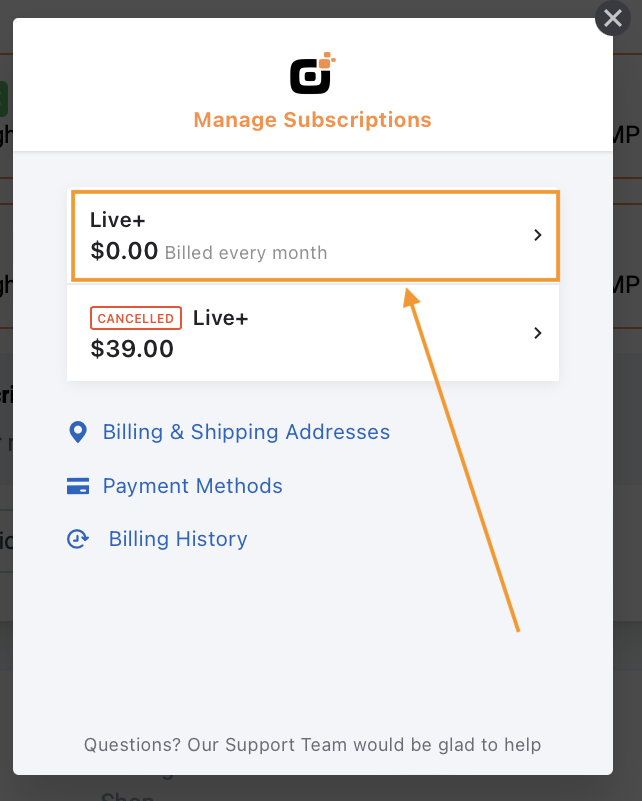Click the "Billed every month" text

point(246,253)
